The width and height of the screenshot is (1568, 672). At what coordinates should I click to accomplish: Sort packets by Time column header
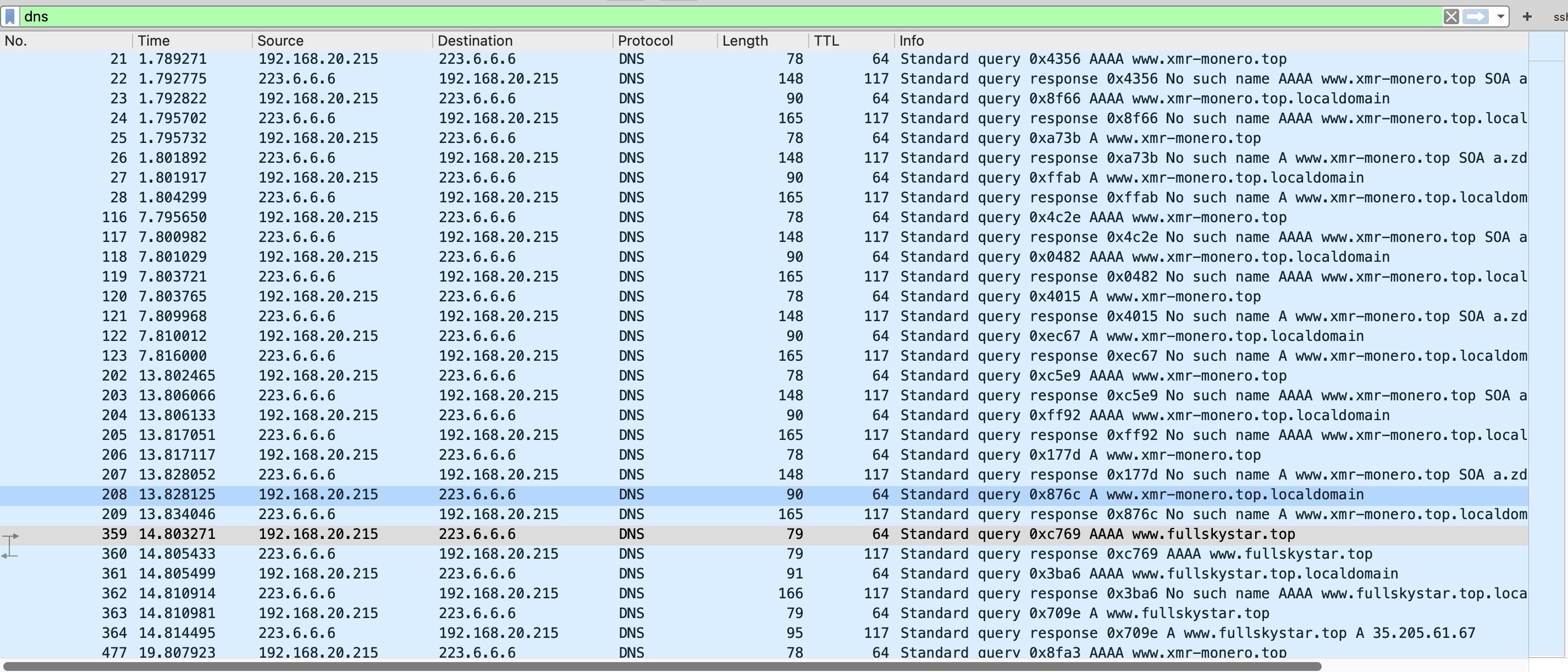153,41
